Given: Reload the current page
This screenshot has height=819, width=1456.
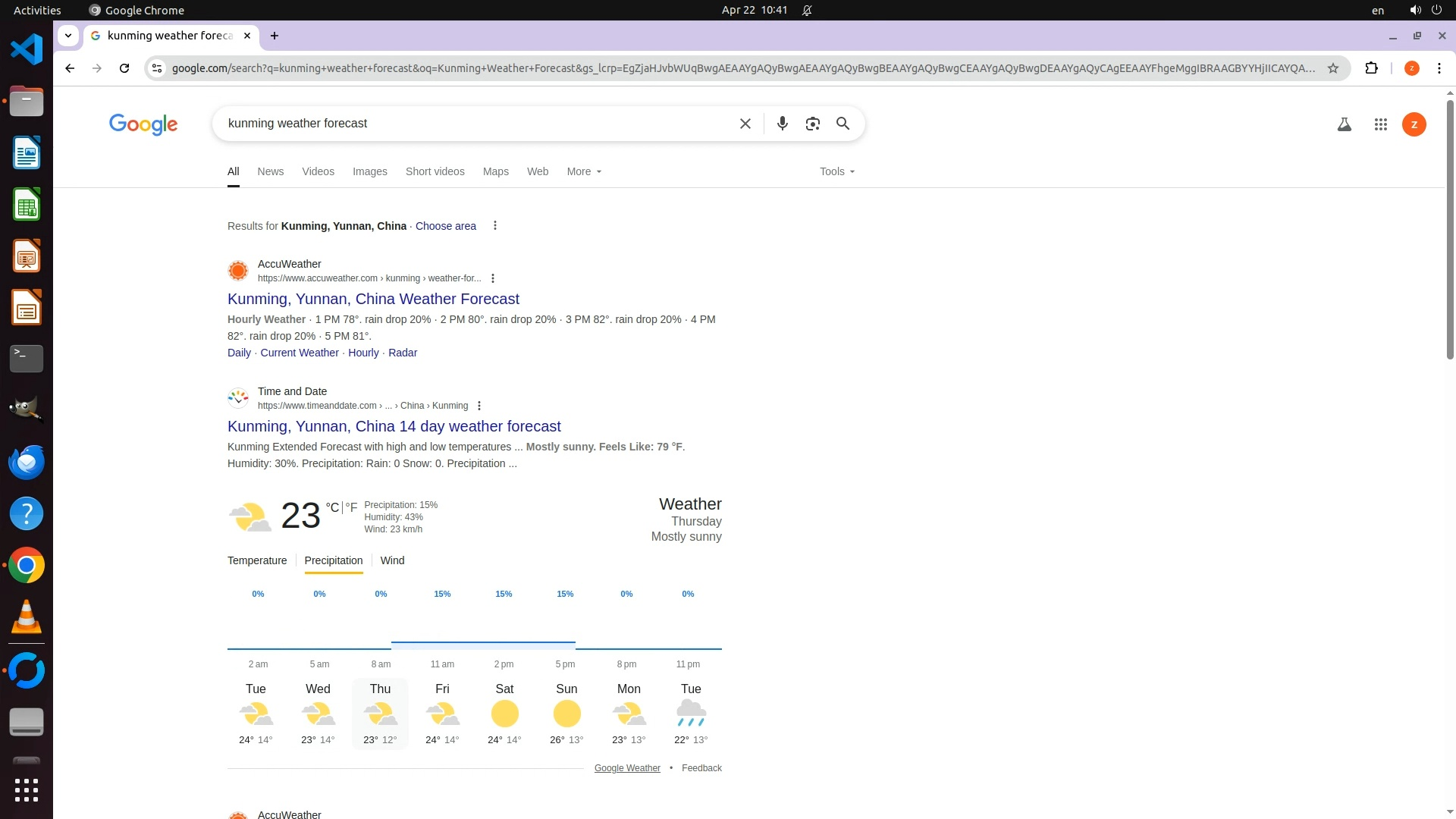Looking at the screenshot, I should [x=124, y=68].
